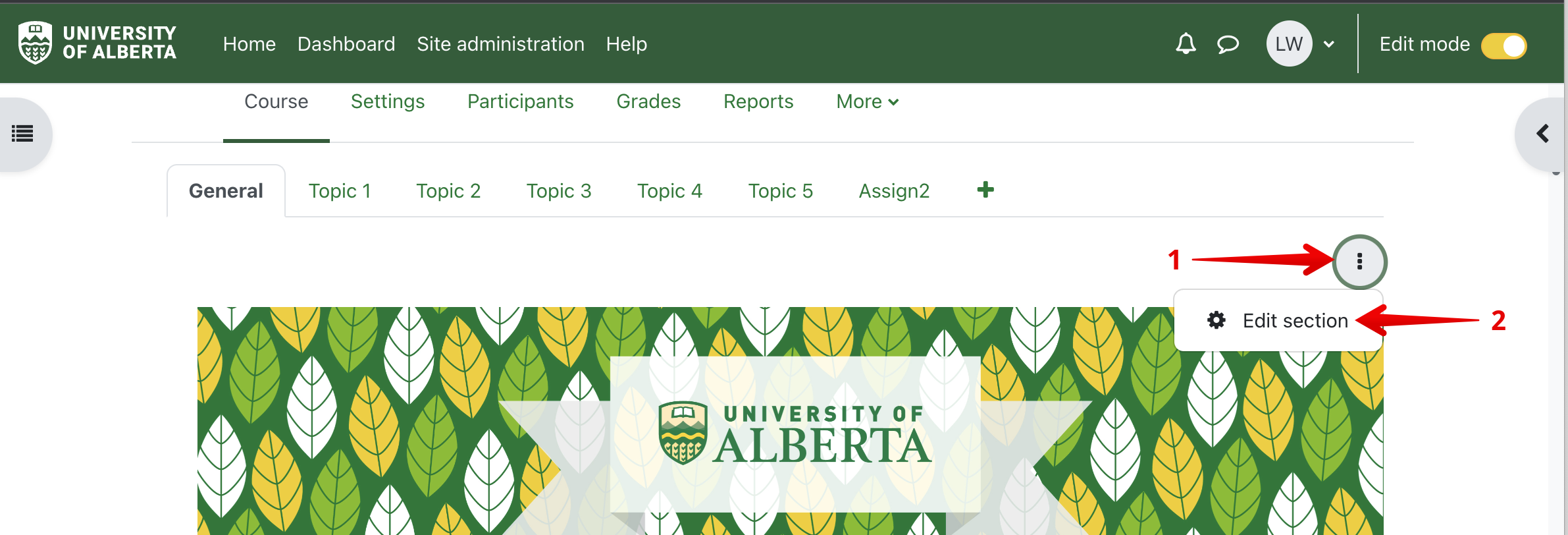Expand the More dropdown

pos(867,101)
